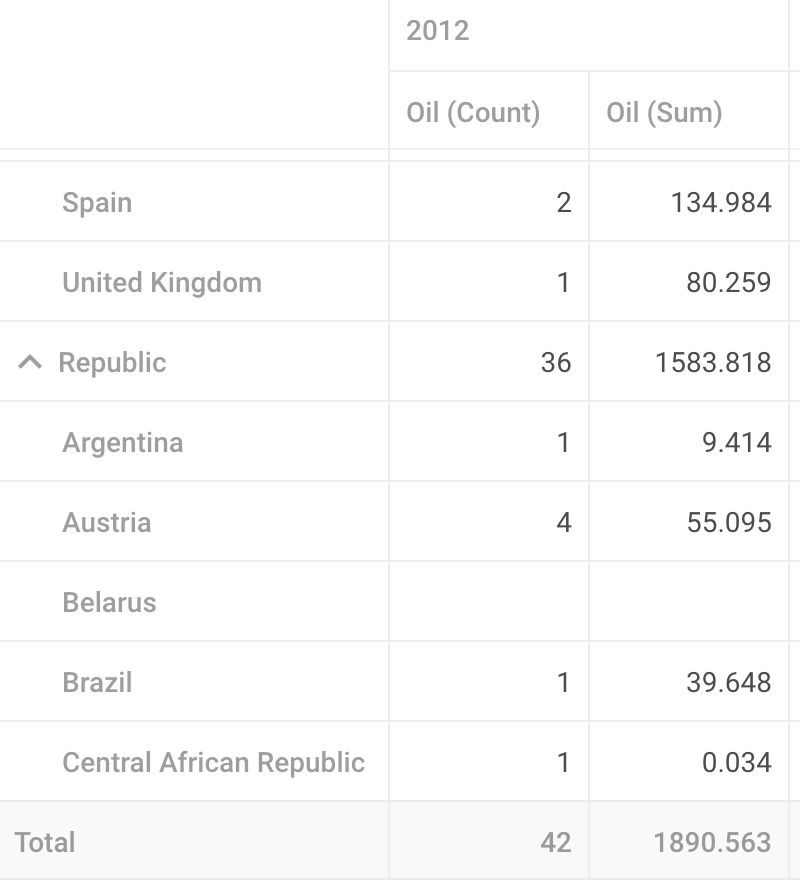The height and width of the screenshot is (880, 800).
Task: Click the Total row label
Action: tap(45, 842)
